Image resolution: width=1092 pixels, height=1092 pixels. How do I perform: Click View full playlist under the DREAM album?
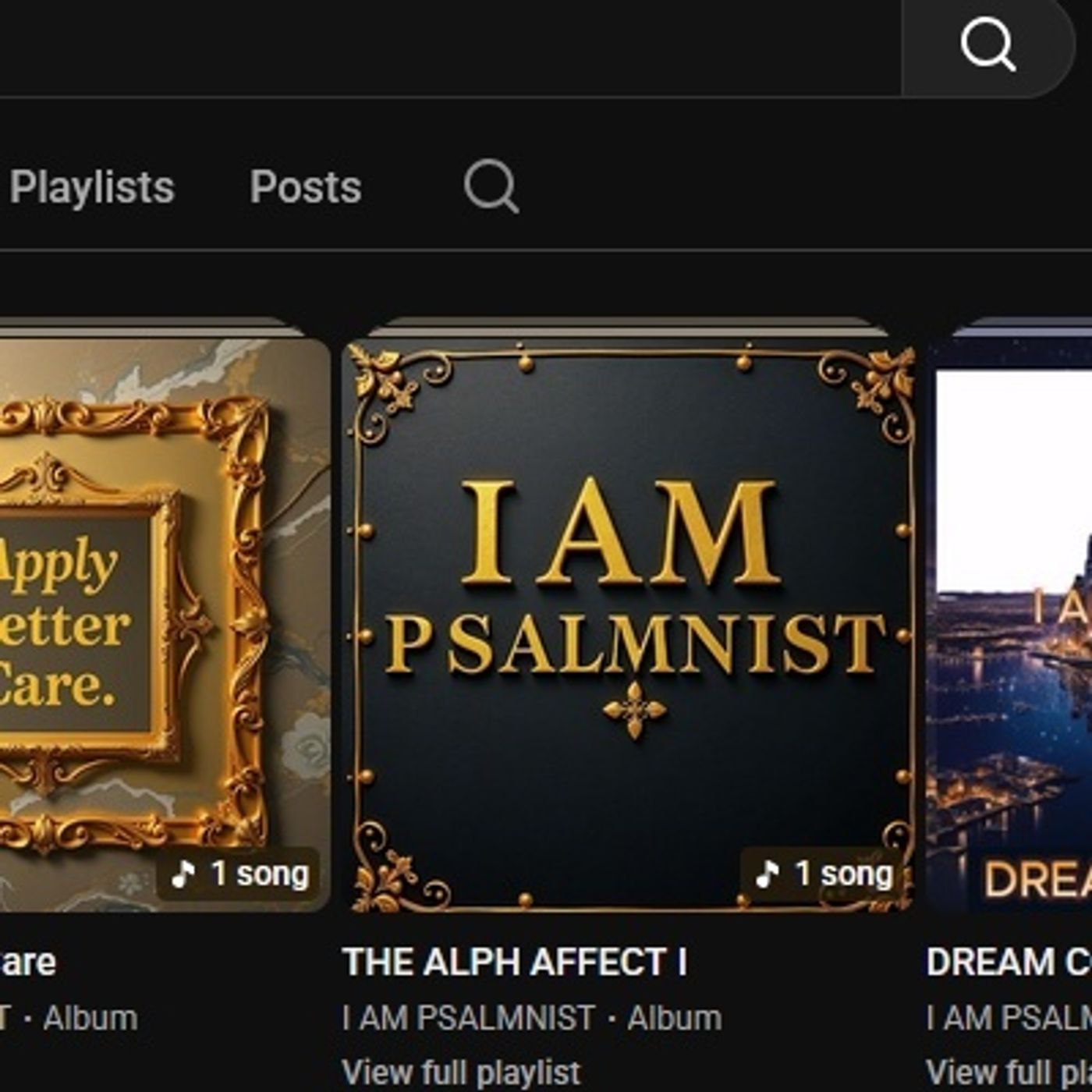[x=1008, y=1072]
